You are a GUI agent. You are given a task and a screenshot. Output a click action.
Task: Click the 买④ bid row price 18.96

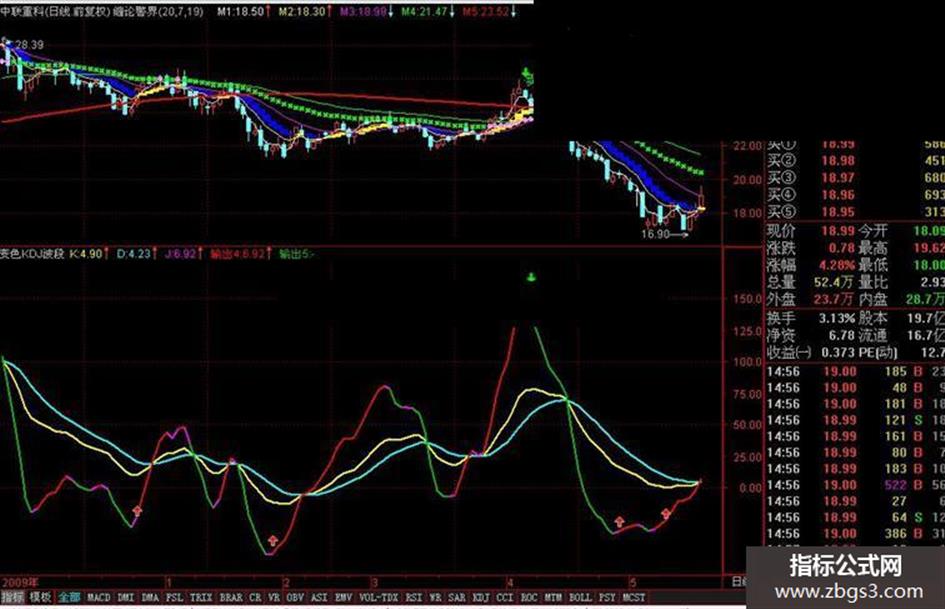coord(838,195)
